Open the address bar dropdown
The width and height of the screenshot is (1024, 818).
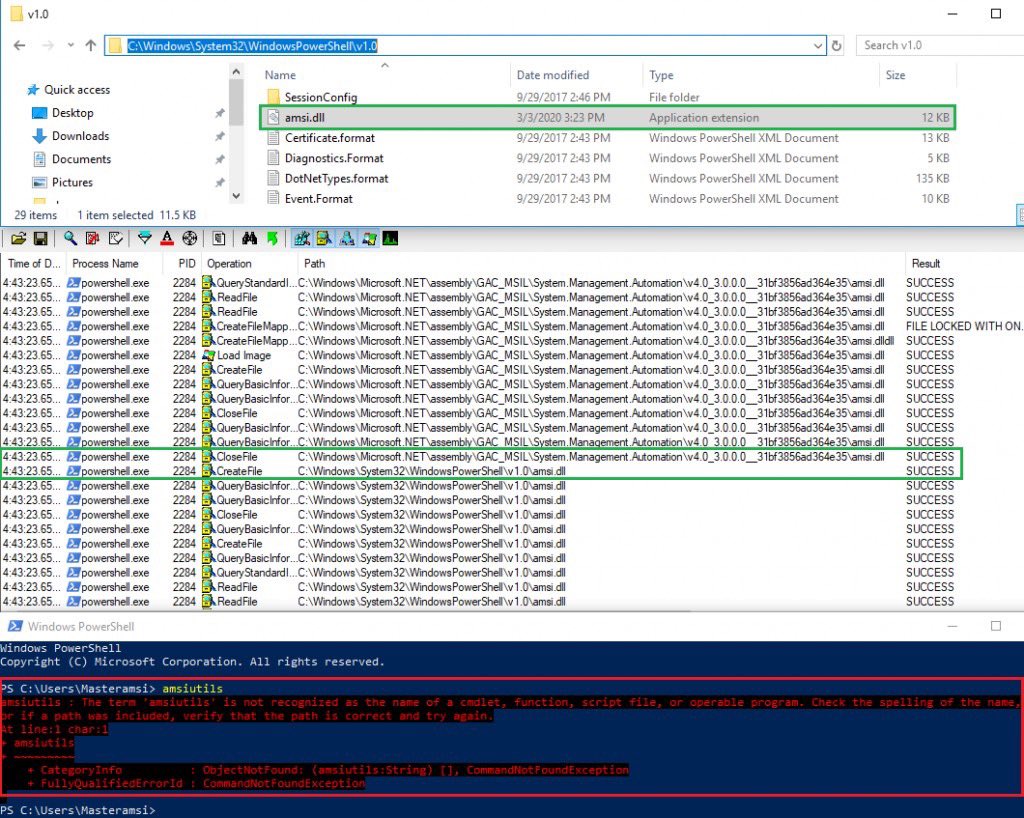point(818,45)
